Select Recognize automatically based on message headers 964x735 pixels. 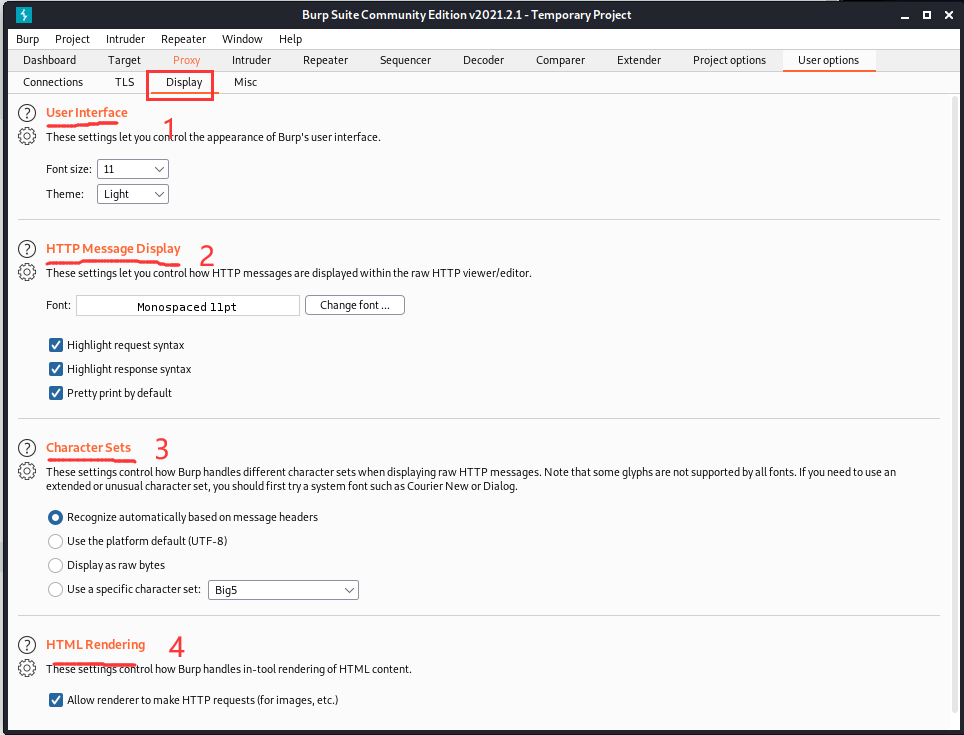point(55,517)
